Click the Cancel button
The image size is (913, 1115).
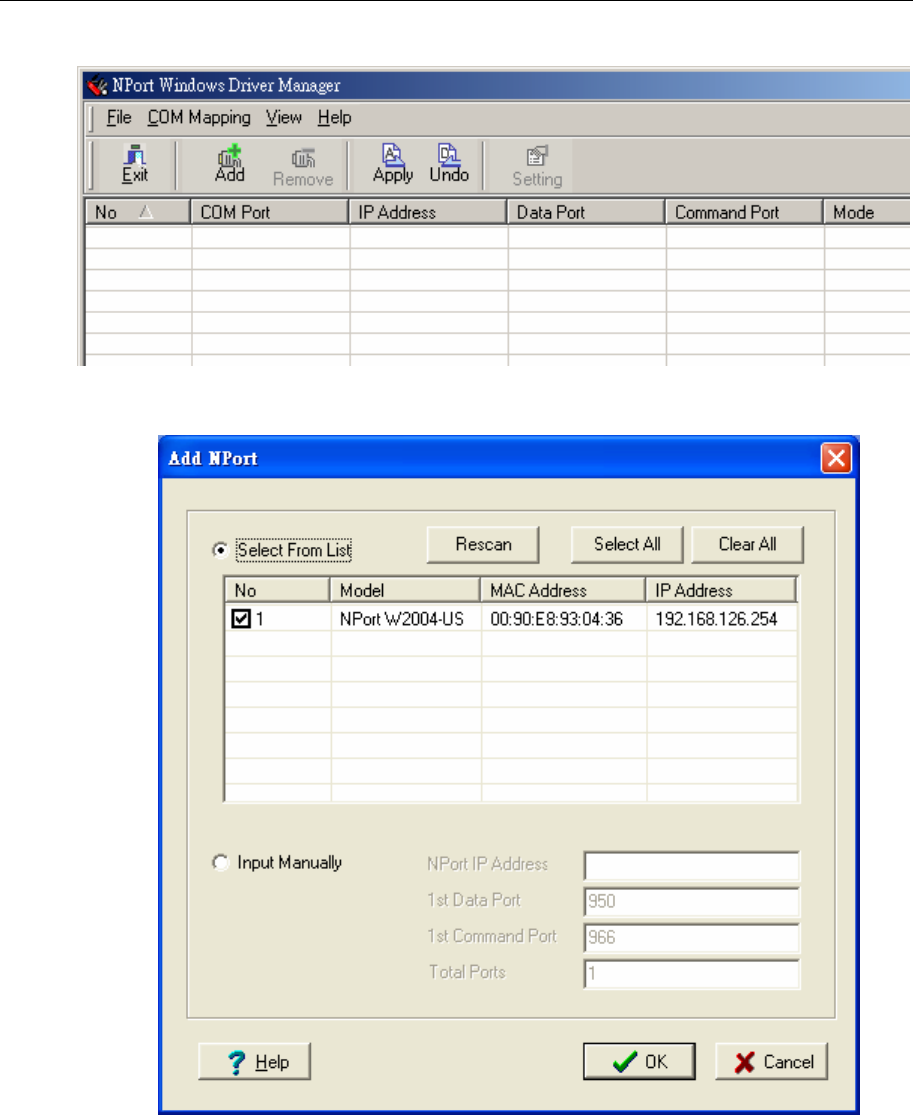tap(771, 1061)
